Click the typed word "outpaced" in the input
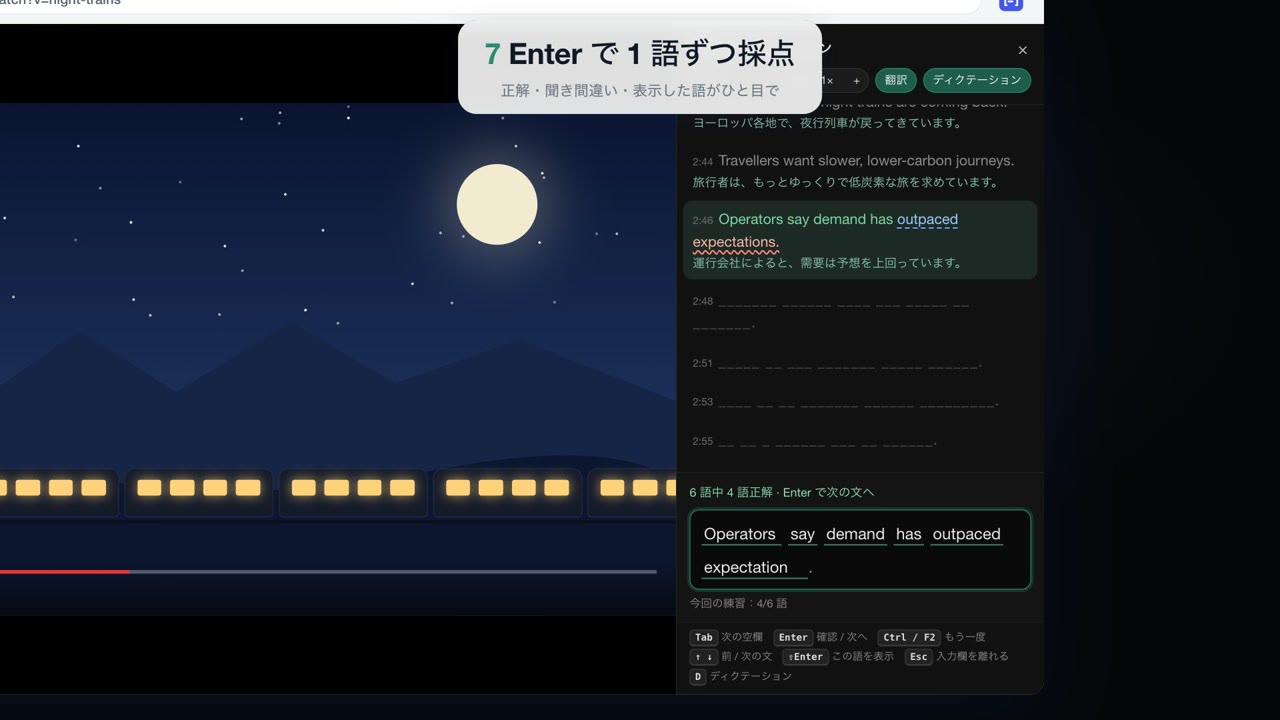The width and height of the screenshot is (1280, 720). (x=966, y=534)
